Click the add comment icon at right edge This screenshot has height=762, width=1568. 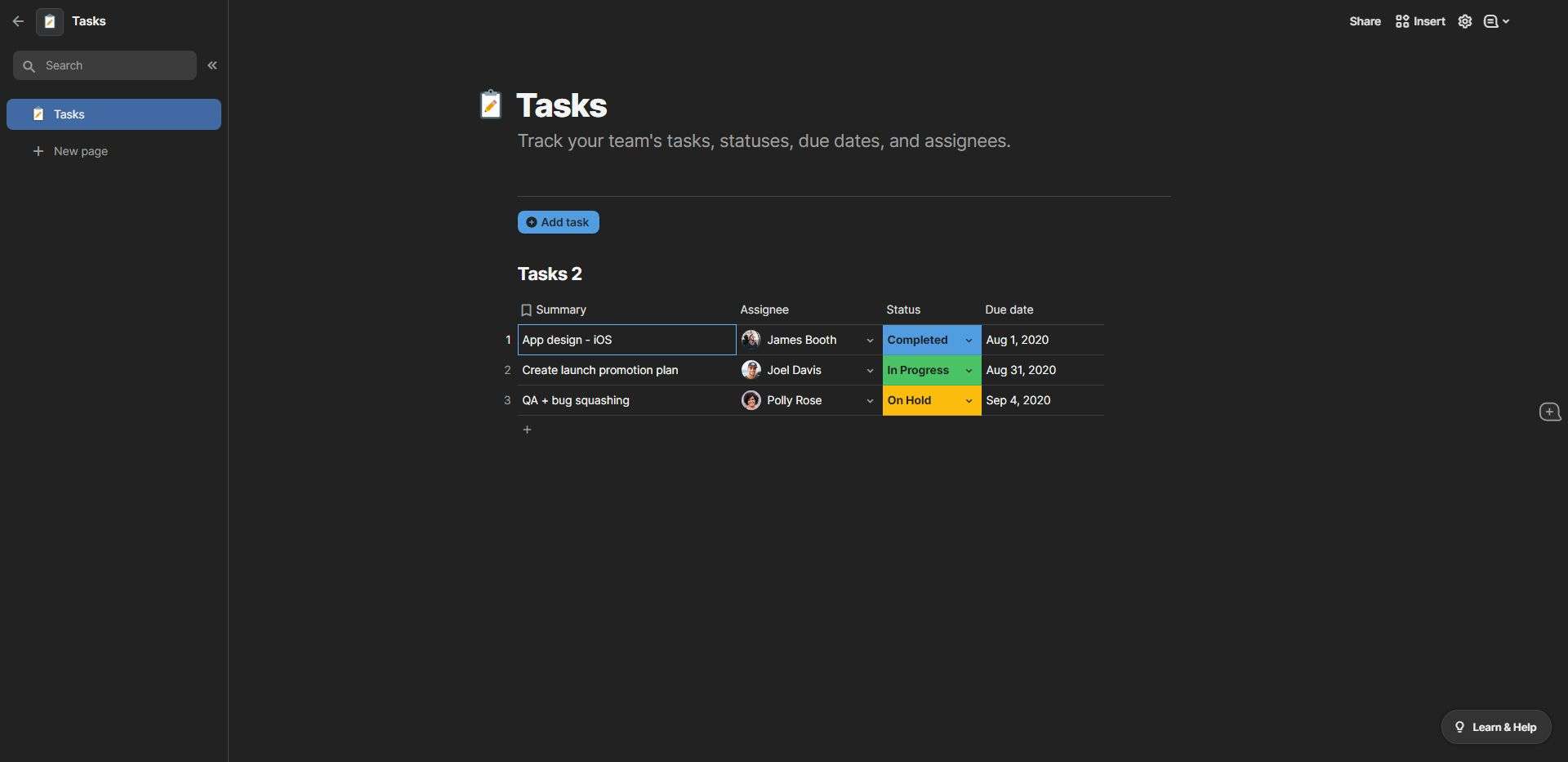tap(1549, 412)
